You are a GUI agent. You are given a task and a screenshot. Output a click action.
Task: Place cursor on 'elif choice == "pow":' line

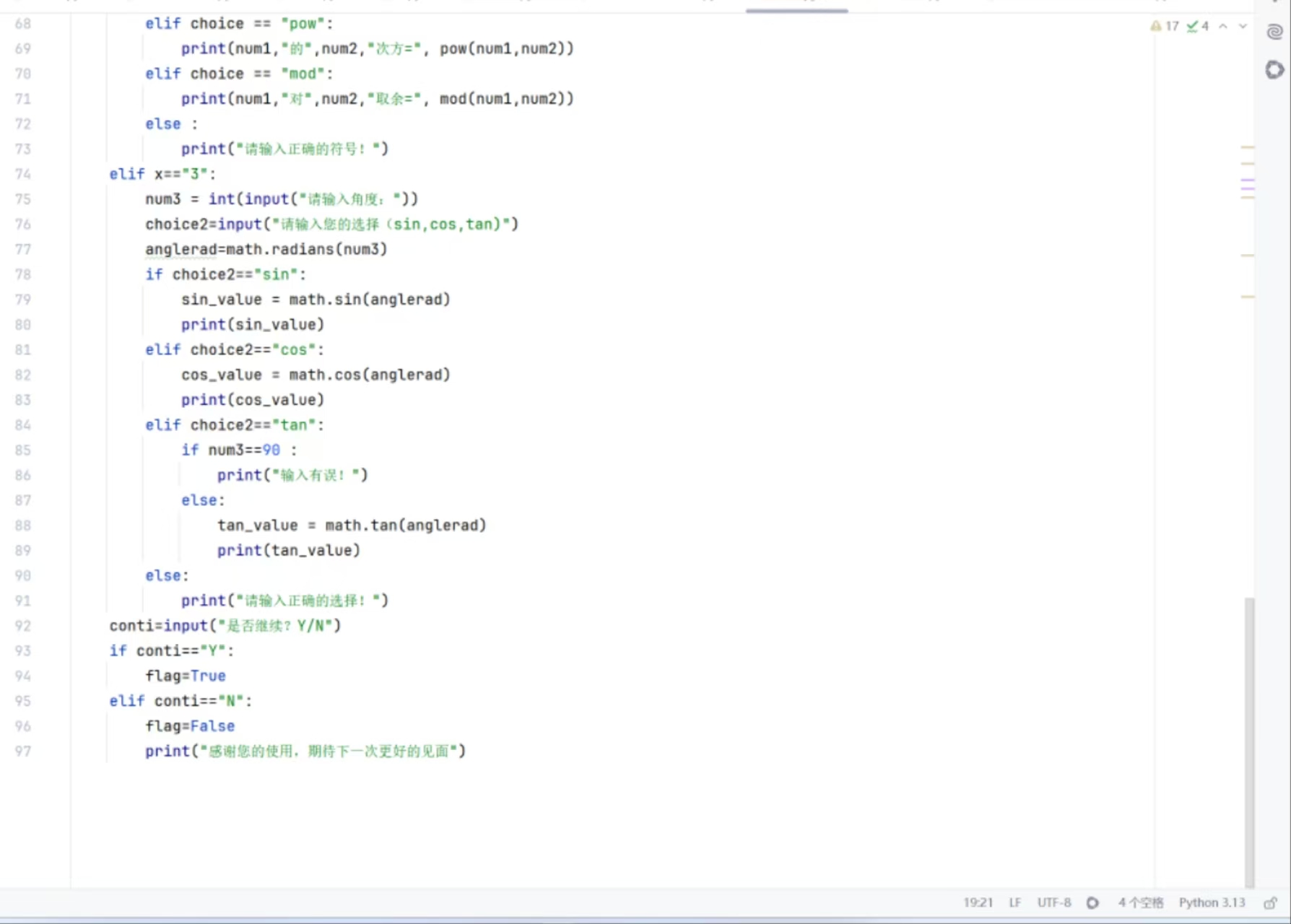(239, 24)
